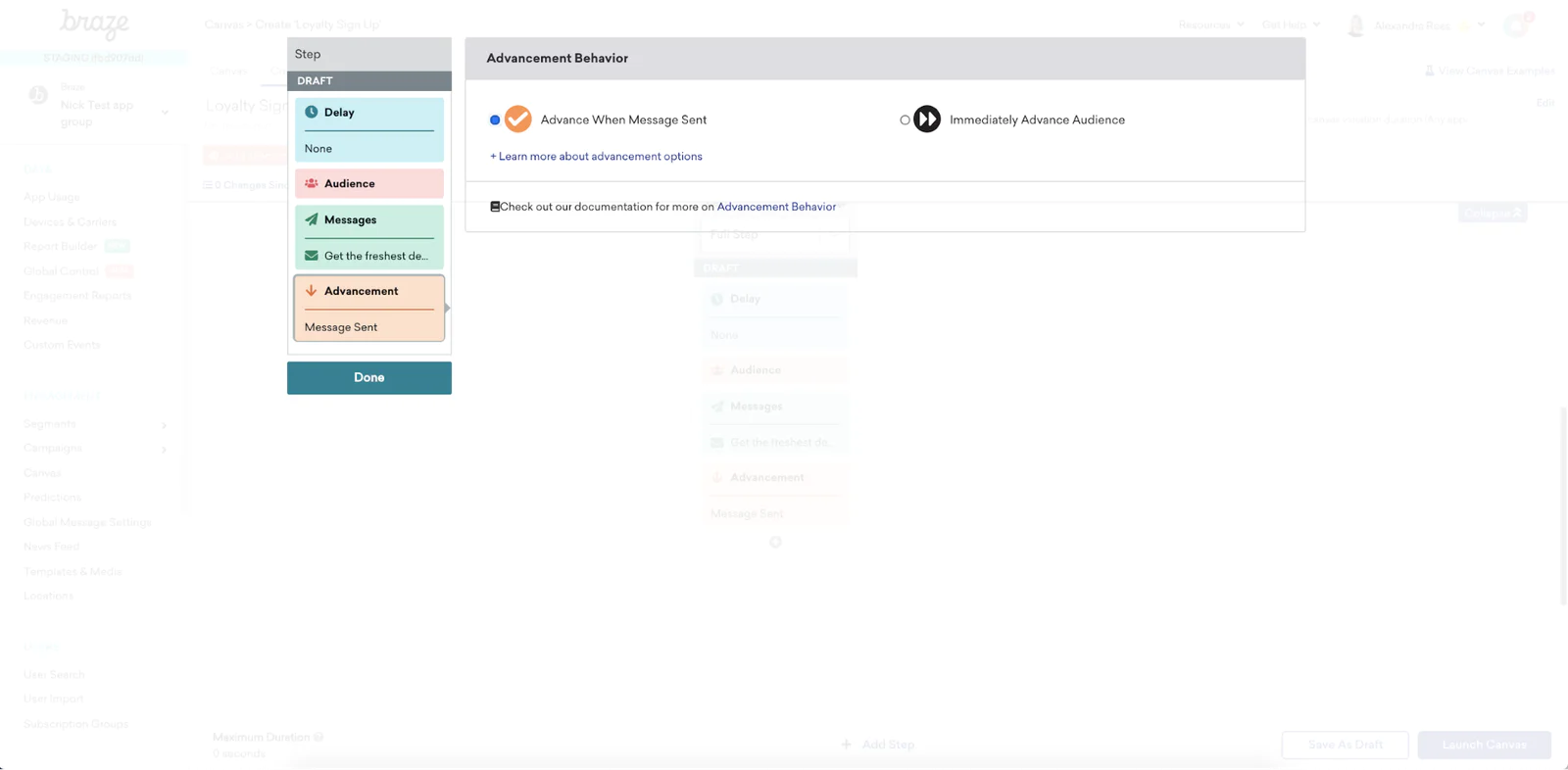Open User Import in the sidebar
This screenshot has width=1568, height=770.
pos(54,698)
